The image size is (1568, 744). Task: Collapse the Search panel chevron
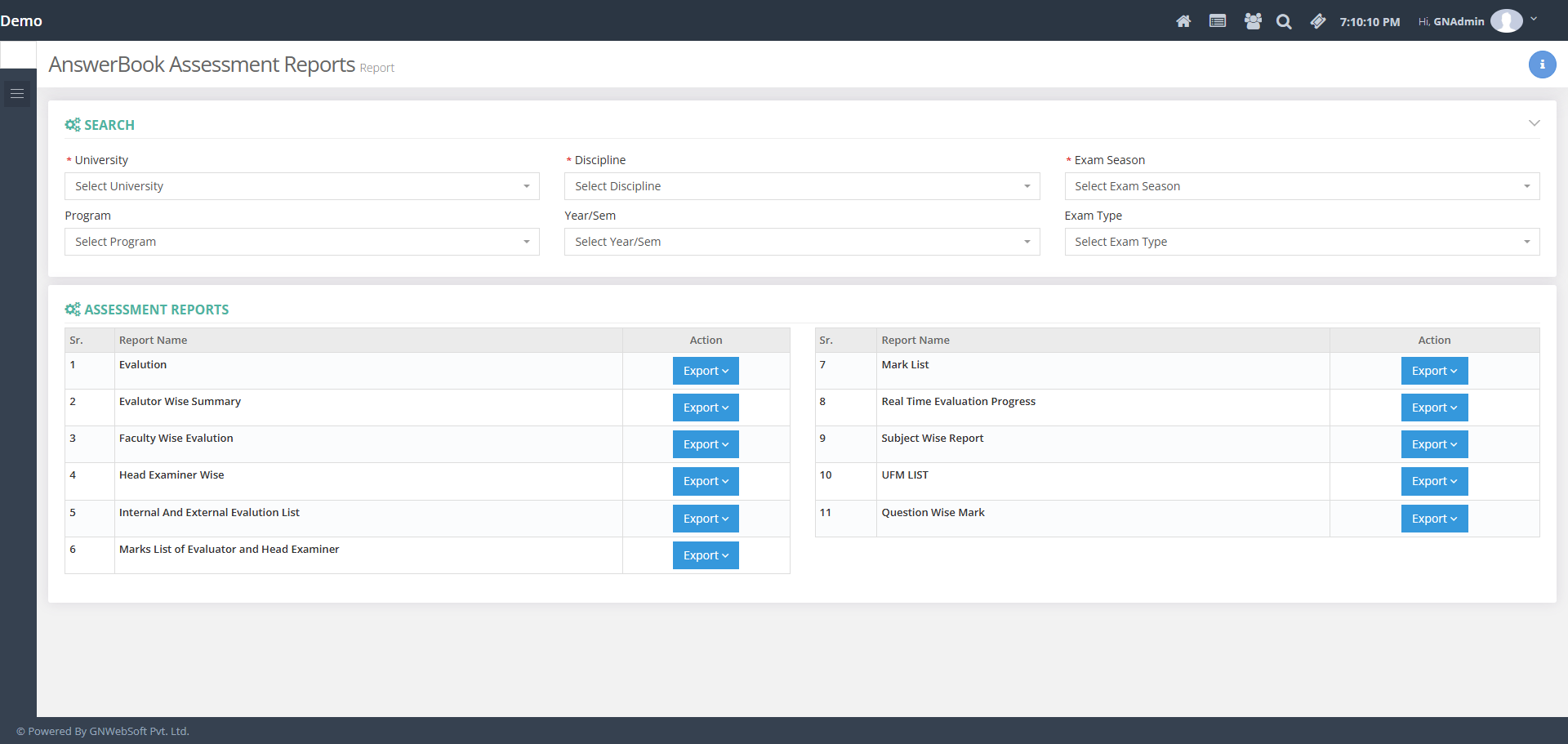coord(1534,123)
